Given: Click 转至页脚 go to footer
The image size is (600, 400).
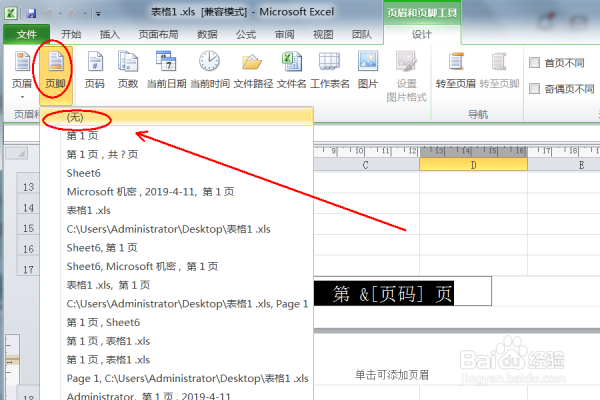Looking at the screenshot, I should [499, 70].
